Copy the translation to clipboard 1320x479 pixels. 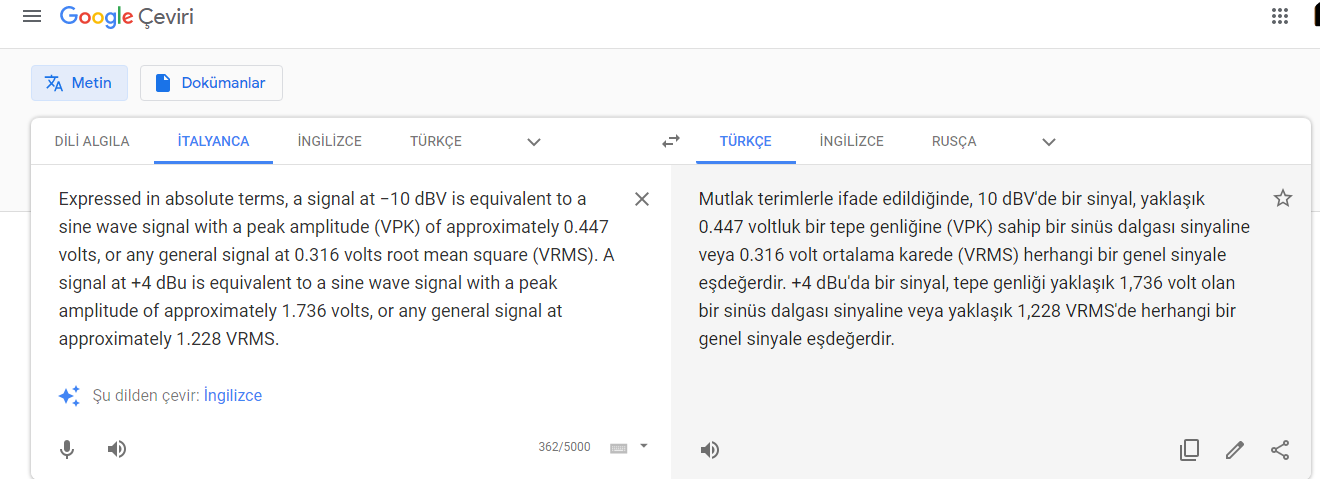coord(1189,450)
